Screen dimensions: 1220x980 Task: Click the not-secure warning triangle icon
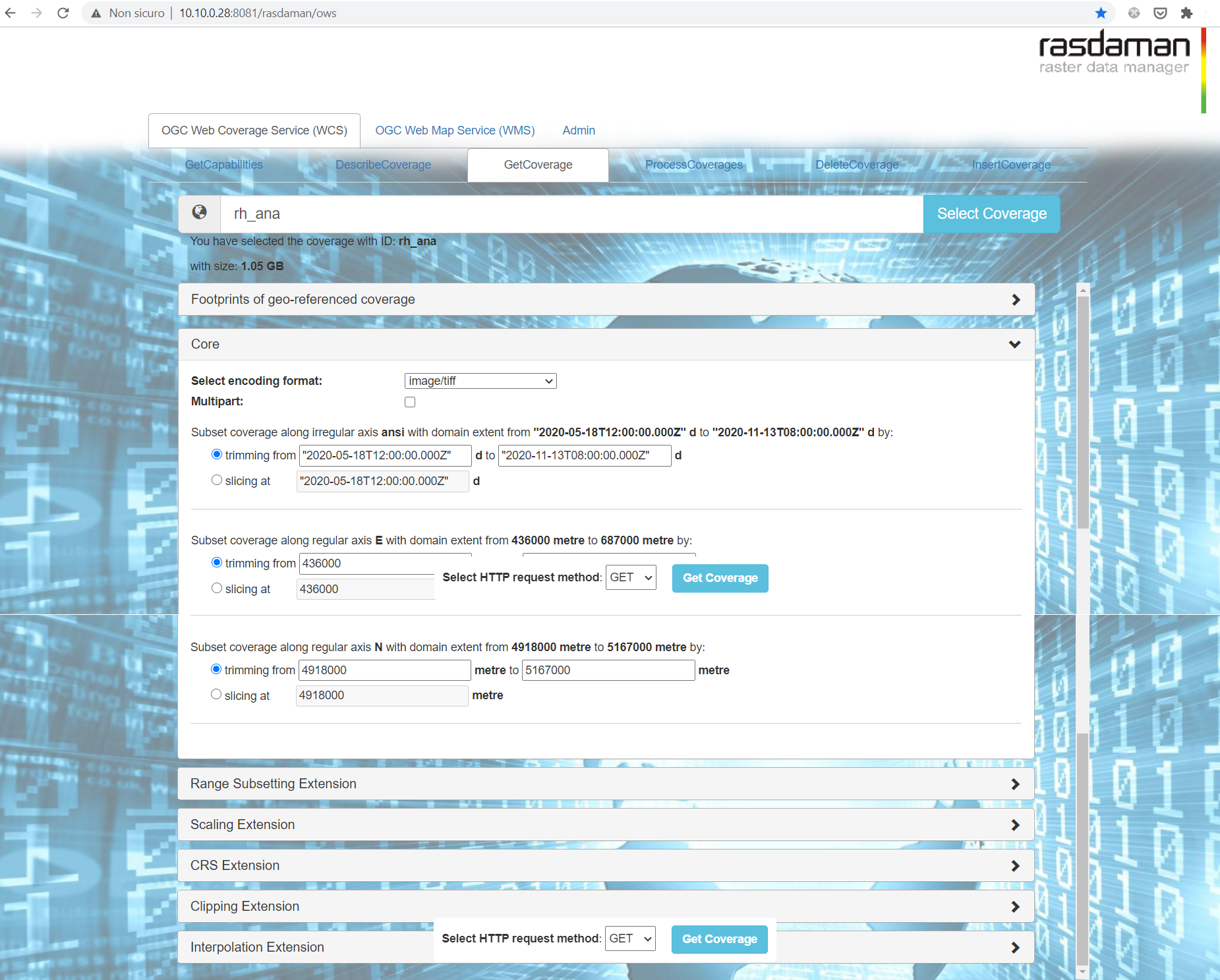pyautogui.click(x=96, y=13)
